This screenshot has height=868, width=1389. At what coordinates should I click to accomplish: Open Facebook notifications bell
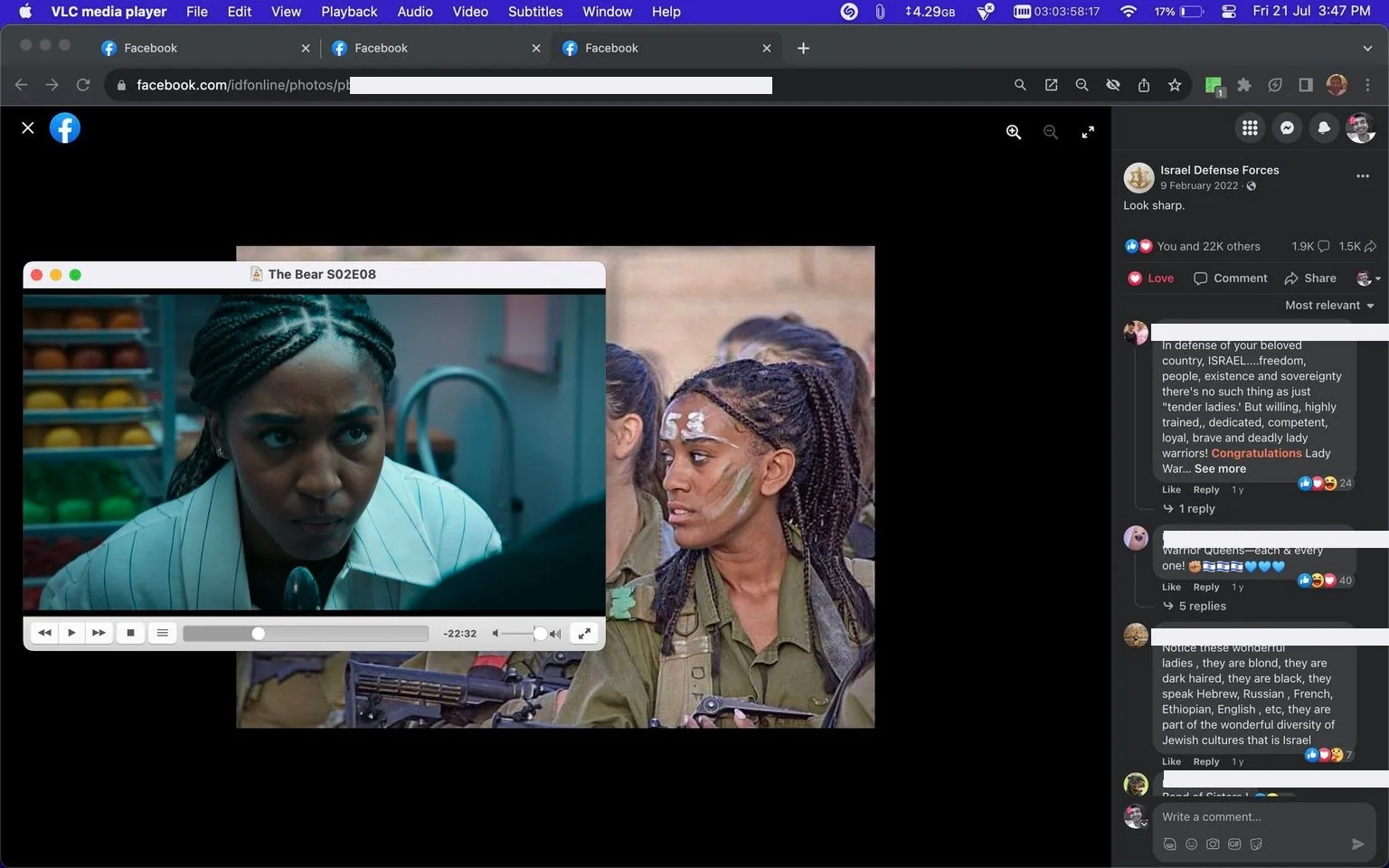pos(1324,128)
